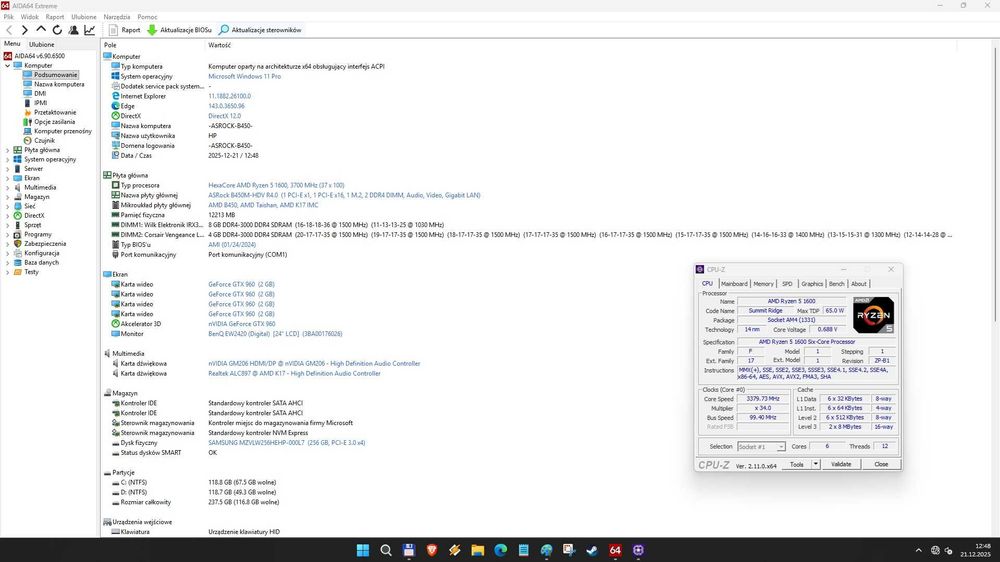Switch to the Ulubione sidebar tab
The image size is (1000, 562).
point(41,45)
